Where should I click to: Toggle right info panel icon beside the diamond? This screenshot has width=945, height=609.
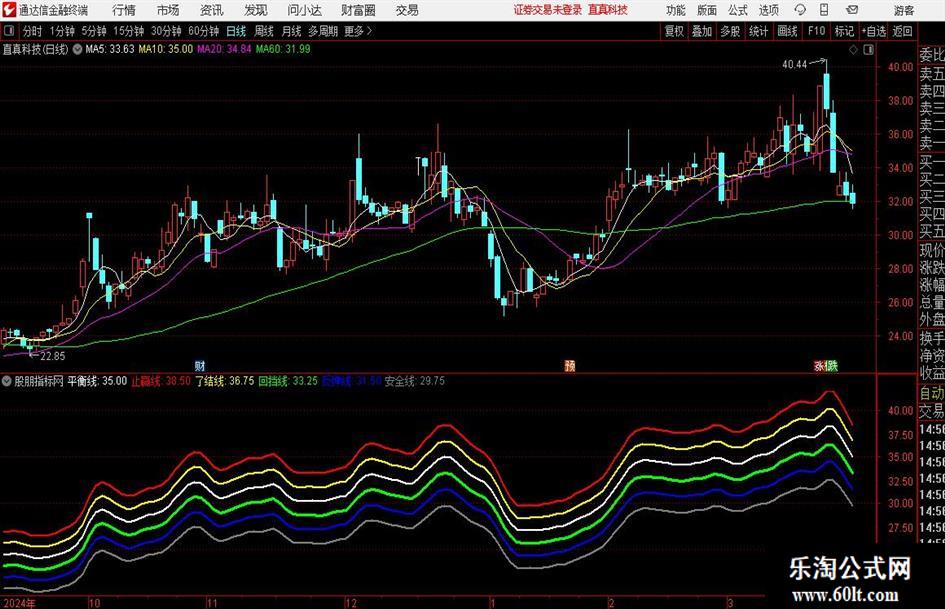(868, 50)
